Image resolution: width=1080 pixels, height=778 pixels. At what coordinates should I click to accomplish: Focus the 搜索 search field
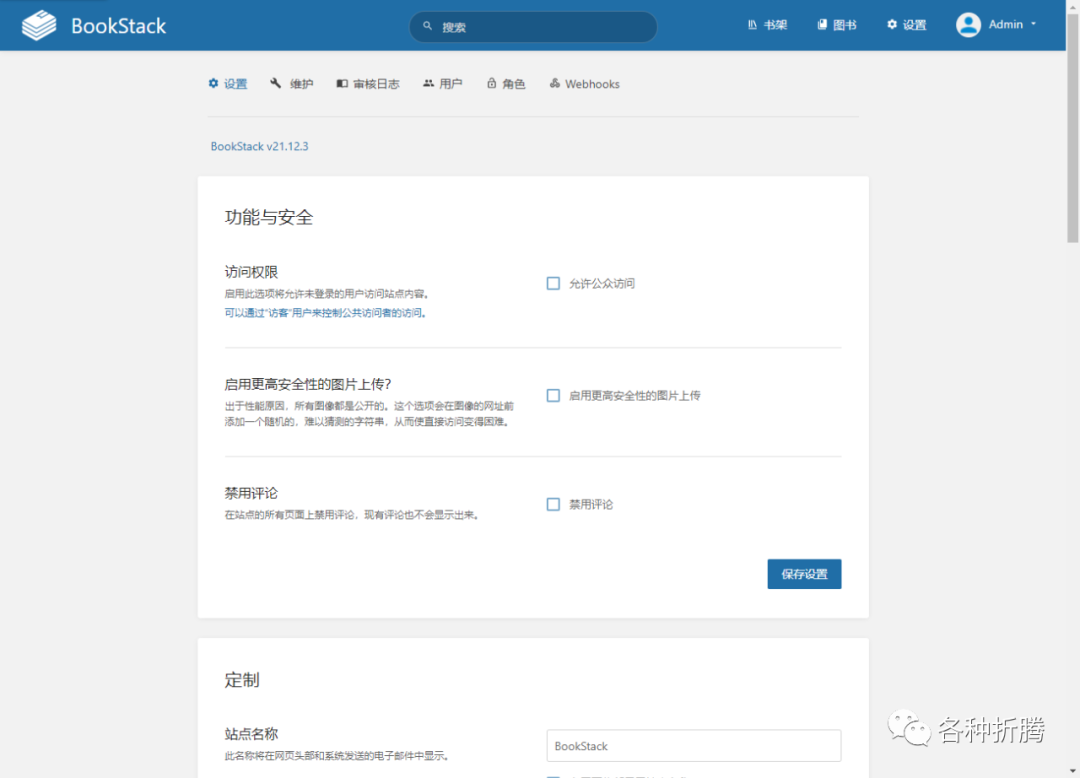pos(533,26)
